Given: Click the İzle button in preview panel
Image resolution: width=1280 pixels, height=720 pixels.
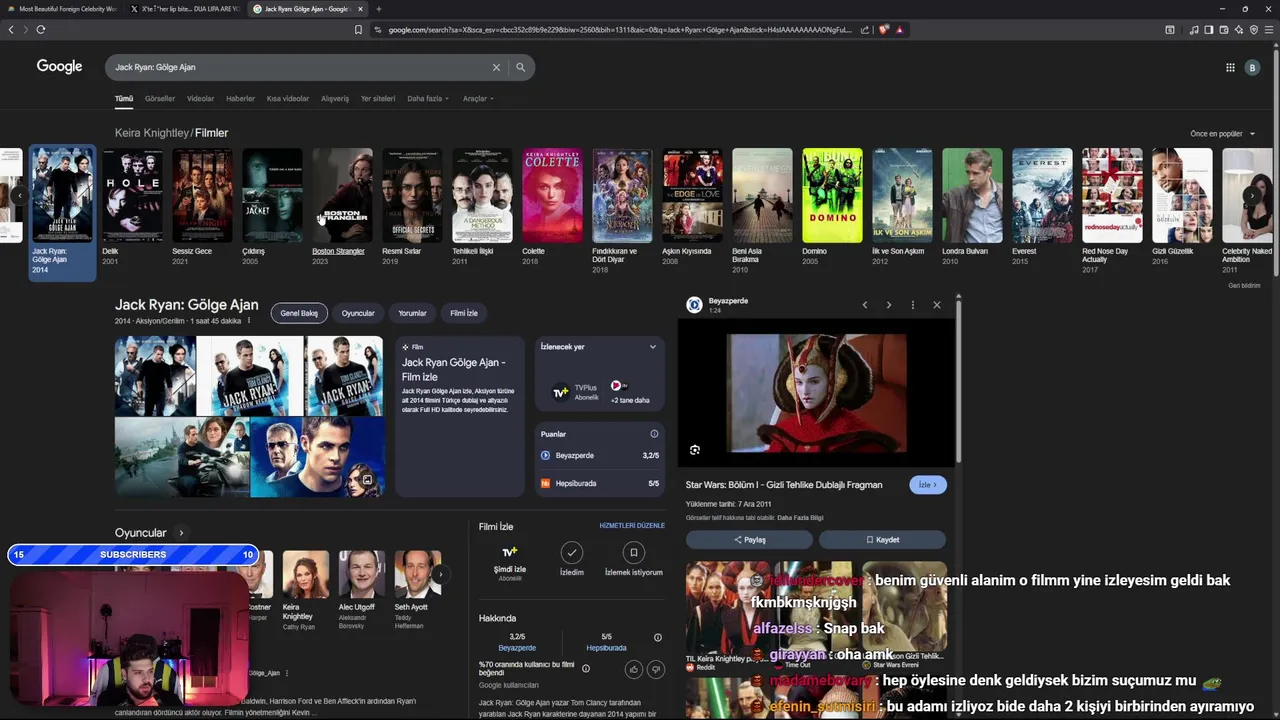Looking at the screenshot, I should (928, 485).
